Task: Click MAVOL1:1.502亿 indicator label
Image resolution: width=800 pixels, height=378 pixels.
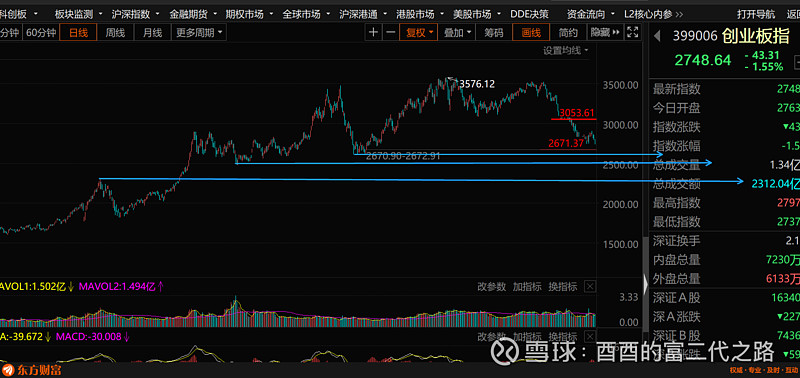Action: coord(38,286)
